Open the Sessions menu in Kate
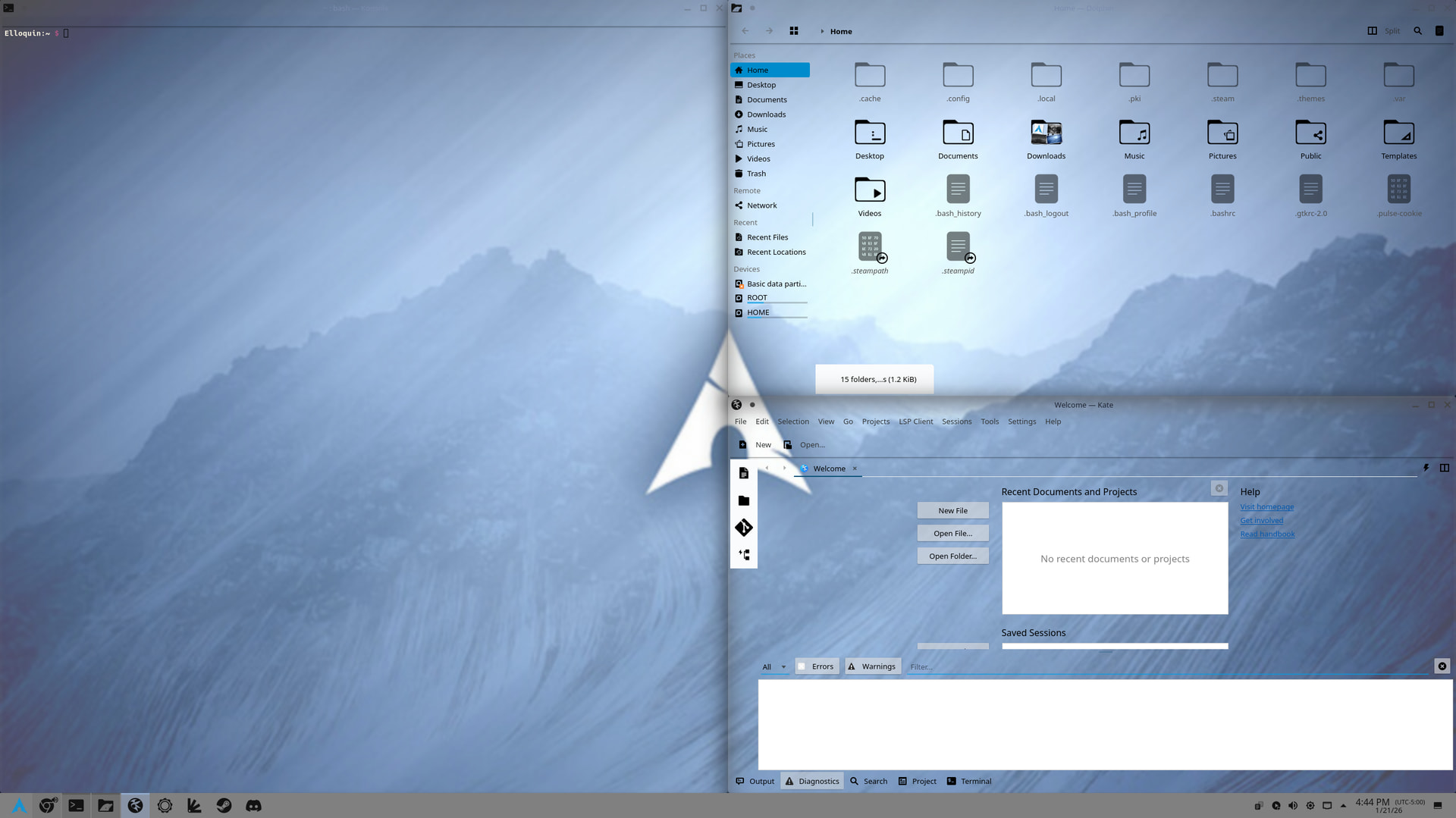The width and height of the screenshot is (1456, 818). tap(956, 422)
